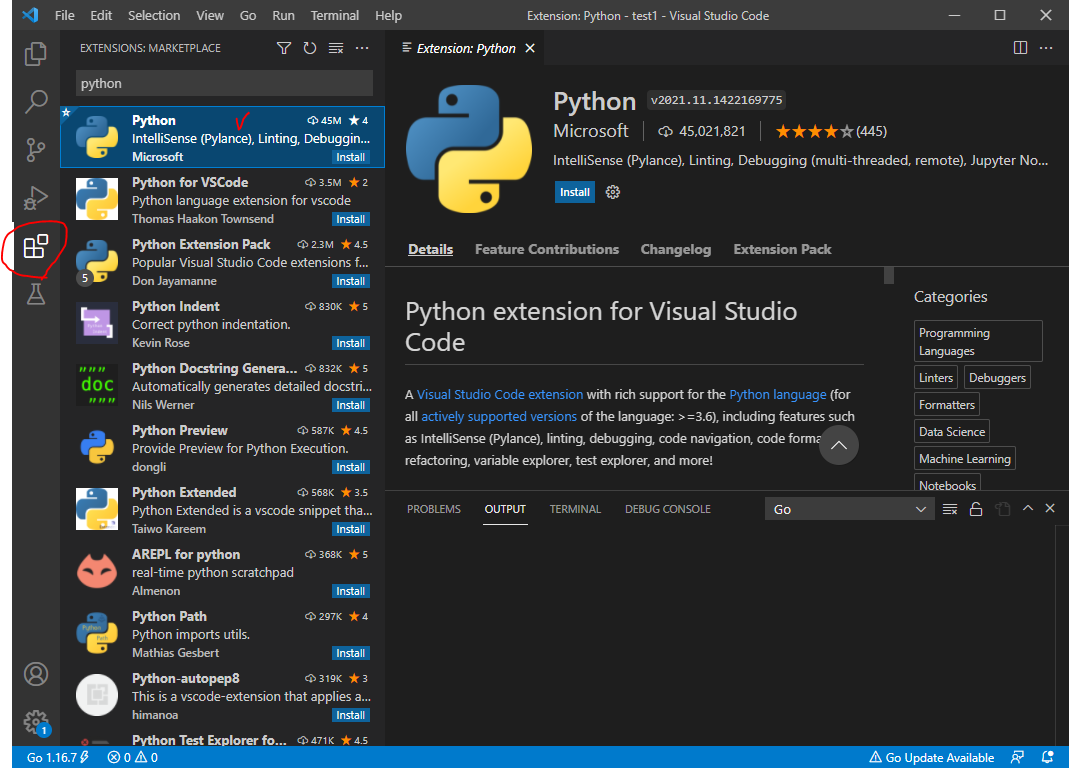Click Go 1.16.7 version in status bar
The height and width of the screenshot is (768, 1069).
(x=57, y=757)
